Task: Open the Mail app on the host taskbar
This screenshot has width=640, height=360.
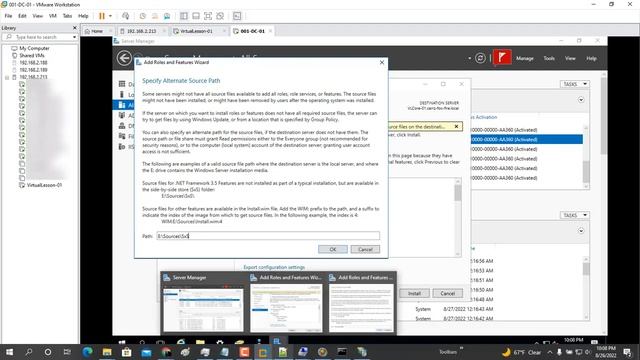Action: coord(146,352)
